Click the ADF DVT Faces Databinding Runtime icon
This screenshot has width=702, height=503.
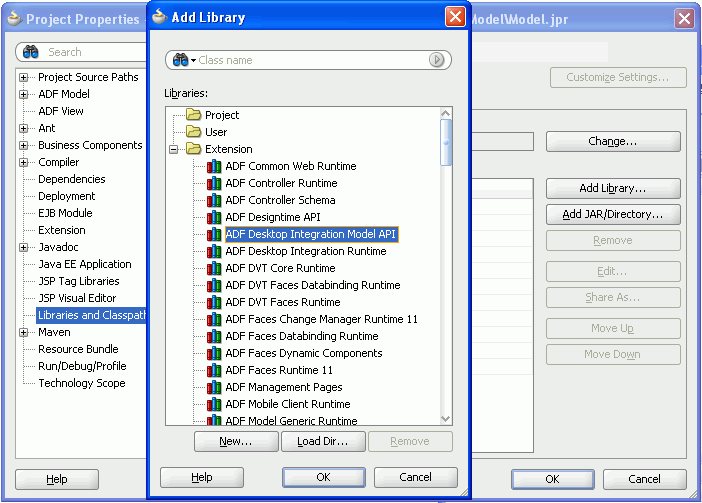214,286
